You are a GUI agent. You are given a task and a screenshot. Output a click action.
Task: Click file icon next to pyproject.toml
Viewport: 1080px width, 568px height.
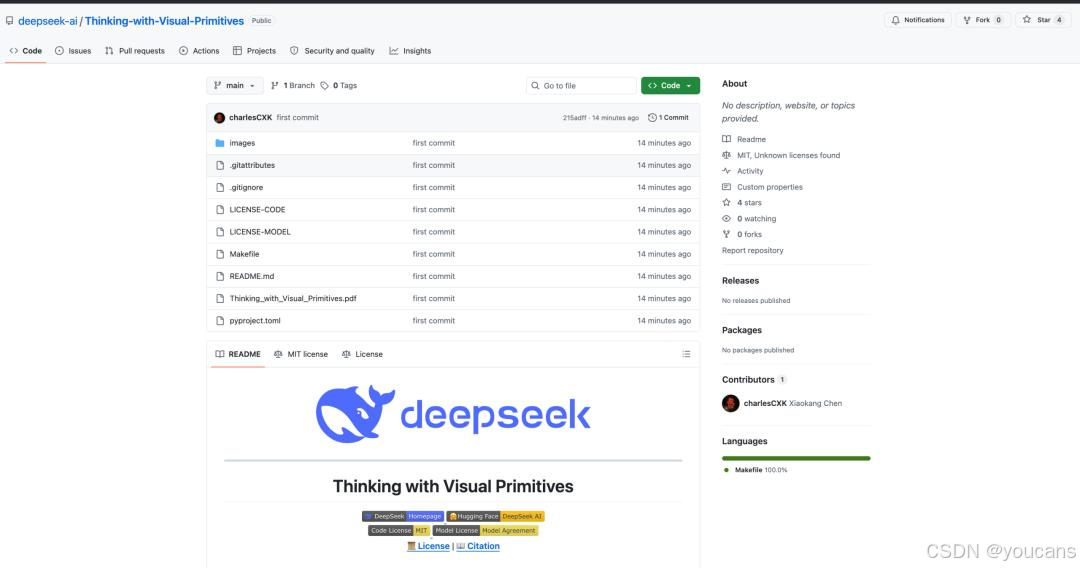pyautogui.click(x=220, y=321)
